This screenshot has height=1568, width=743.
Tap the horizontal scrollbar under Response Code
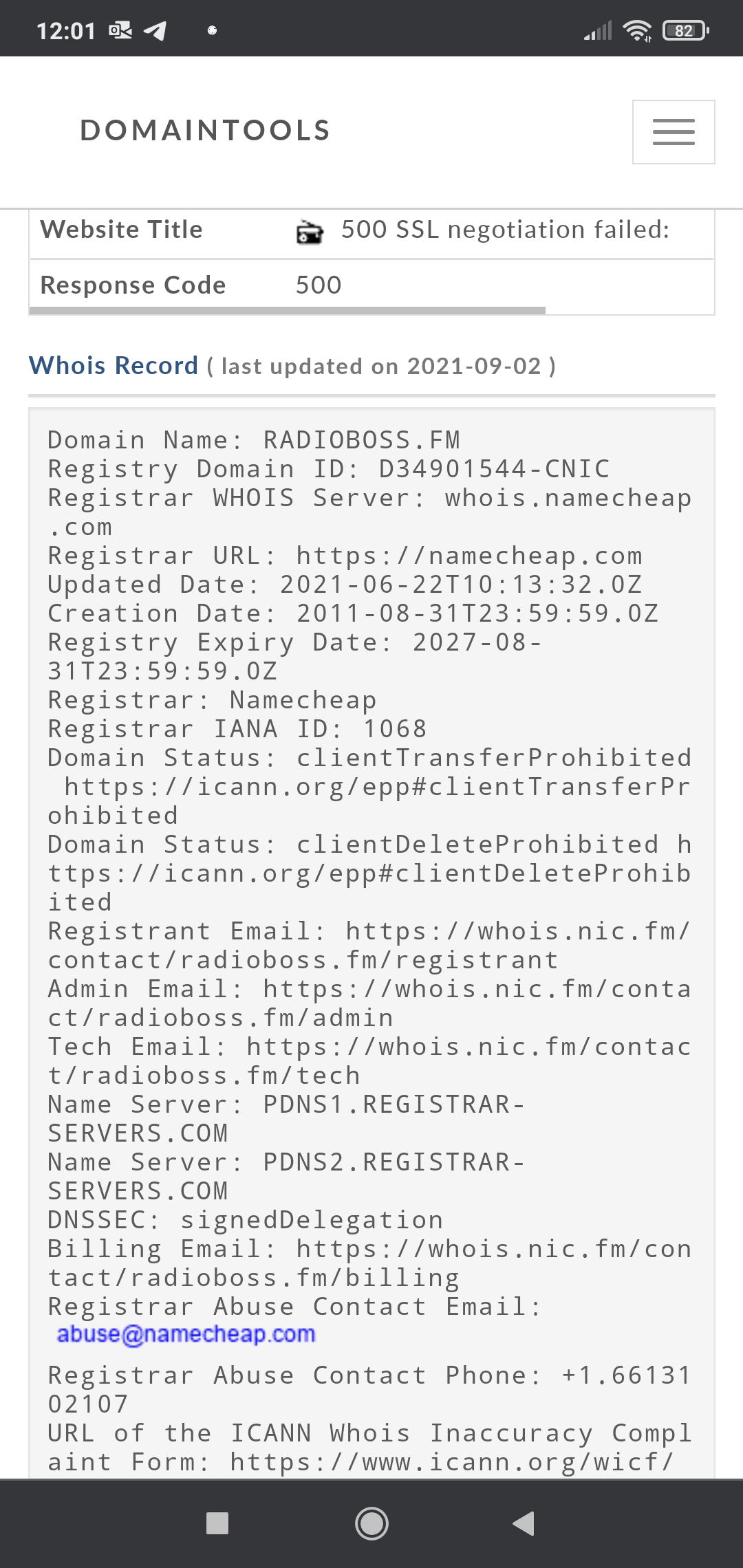[288, 311]
